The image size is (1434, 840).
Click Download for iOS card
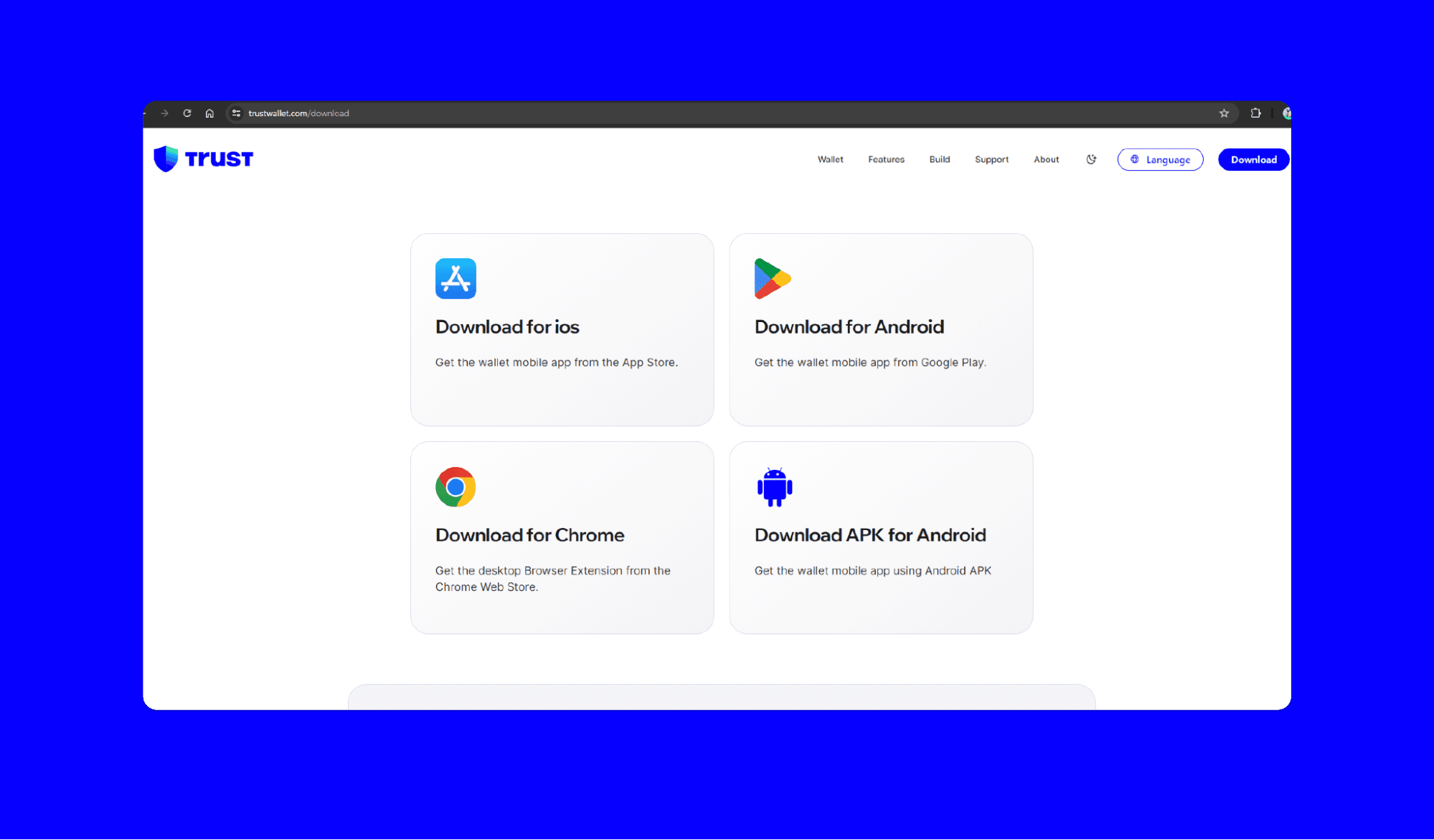pos(563,329)
